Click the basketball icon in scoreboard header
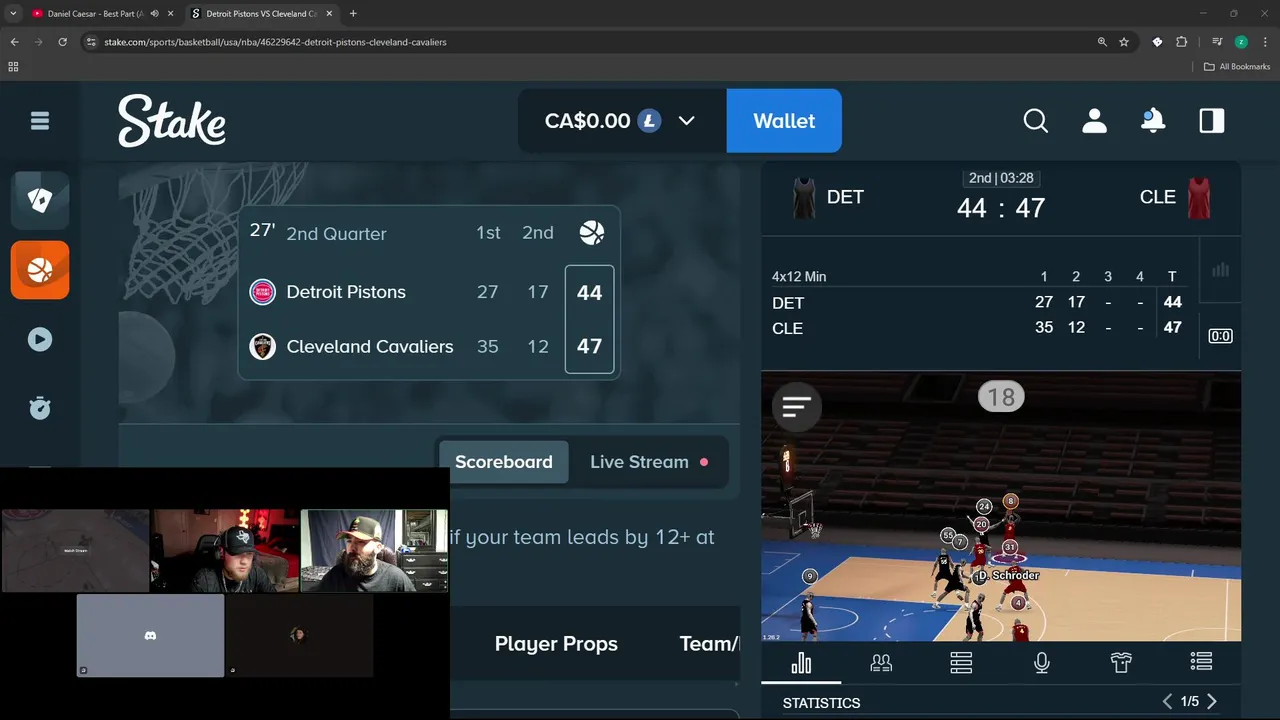Image resolution: width=1280 pixels, height=720 pixels. point(592,233)
